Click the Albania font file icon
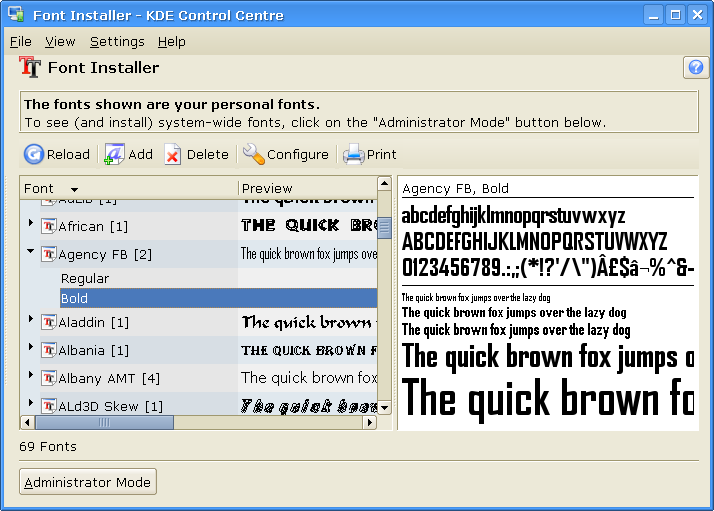The width and height of the screenshot is (714, 511). (x=49, y=350)
